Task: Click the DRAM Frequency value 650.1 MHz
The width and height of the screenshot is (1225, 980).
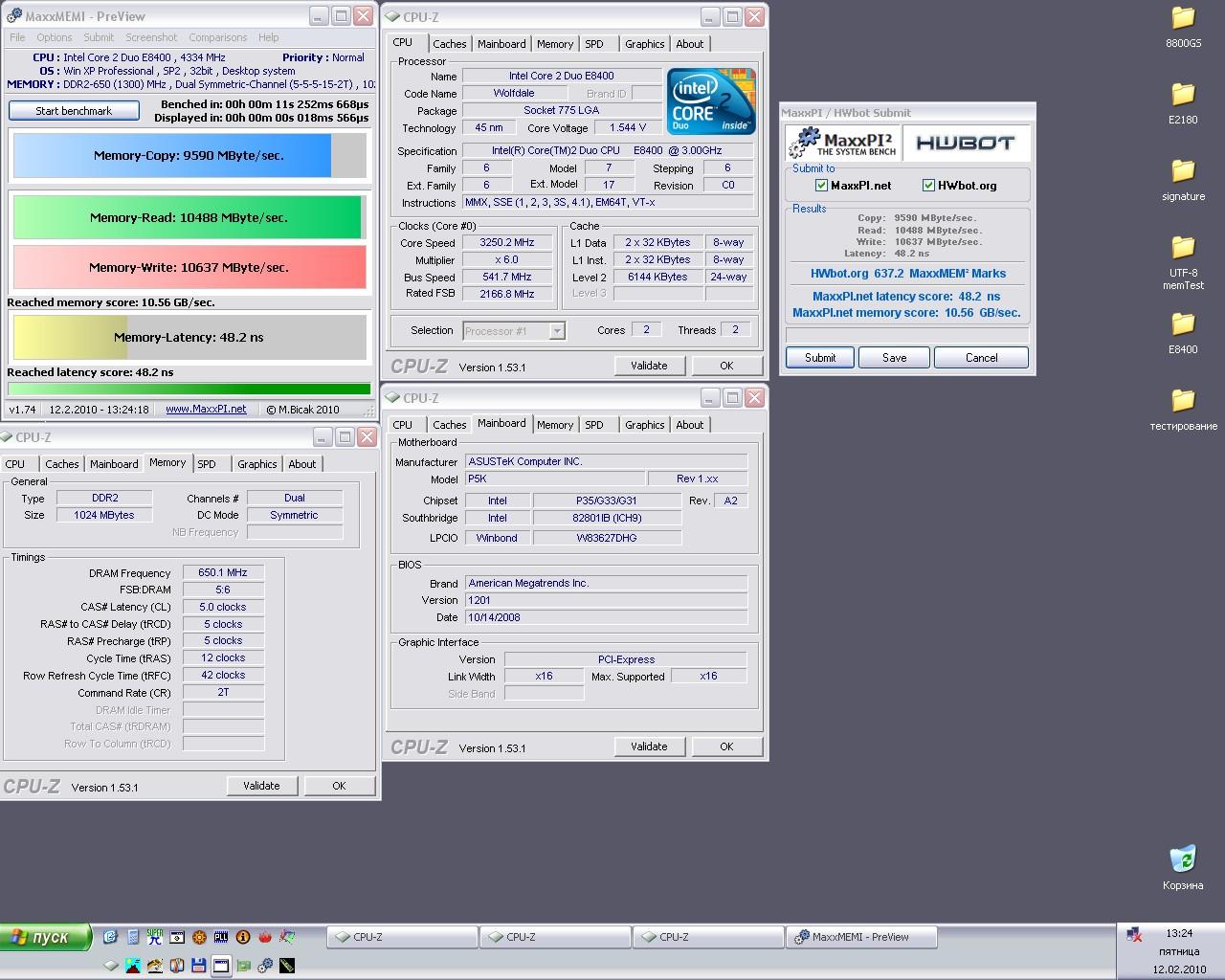Action: click(223, 572)
